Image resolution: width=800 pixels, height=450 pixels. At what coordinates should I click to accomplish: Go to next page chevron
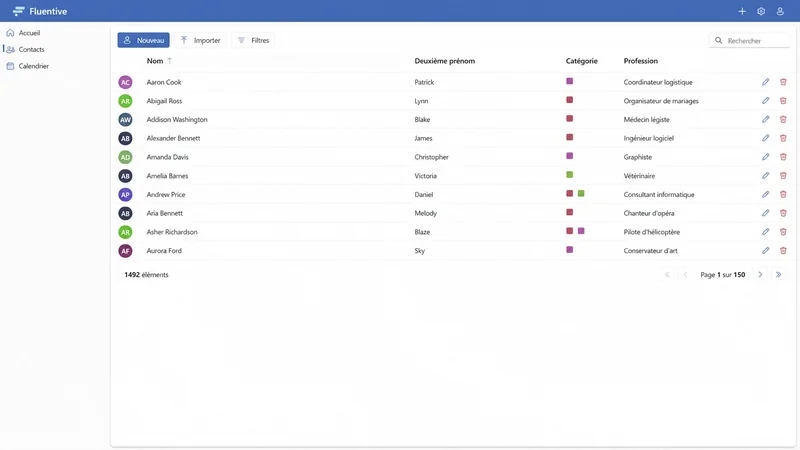(760, 274)
